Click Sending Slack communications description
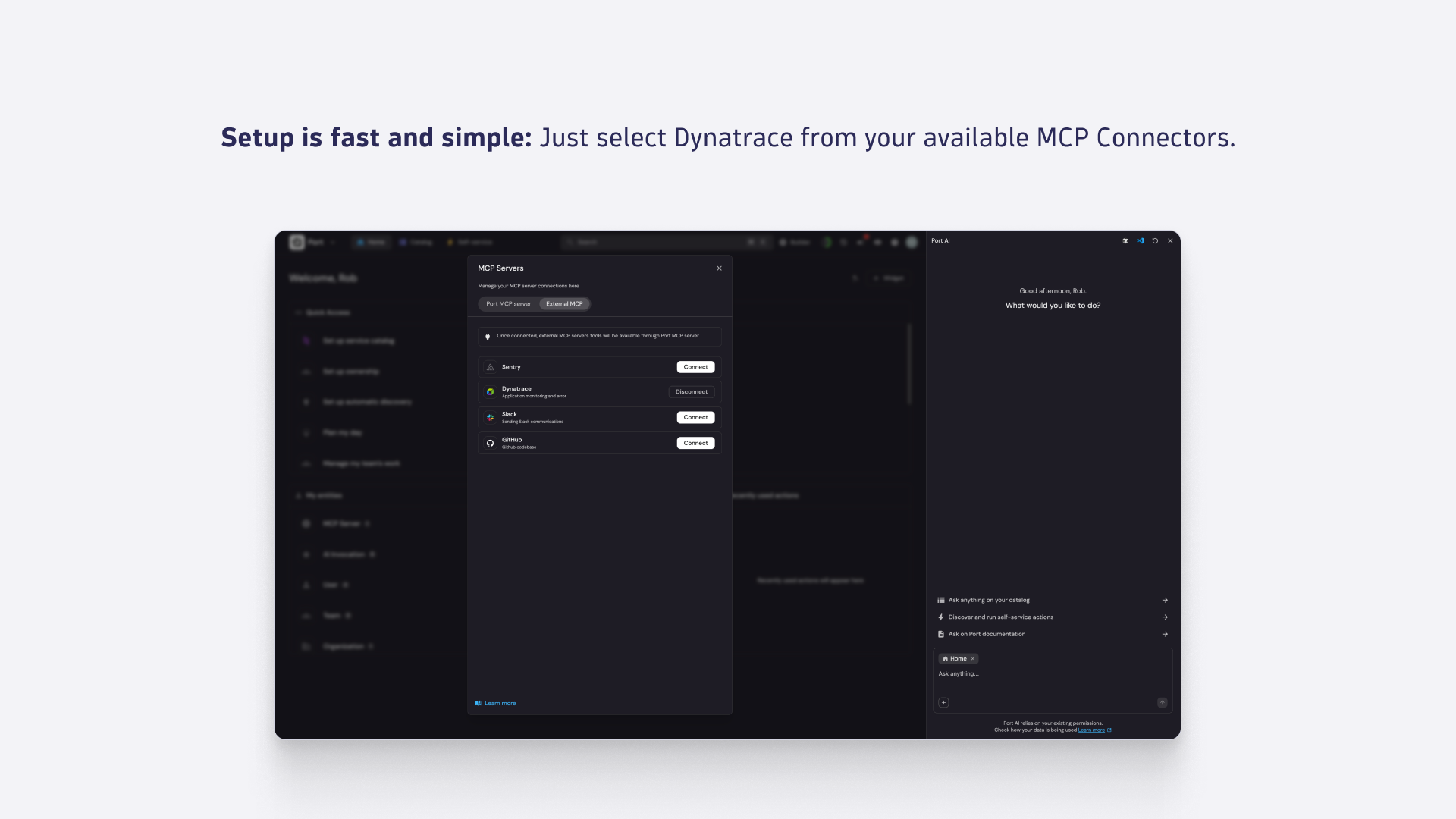 [532, 422]
